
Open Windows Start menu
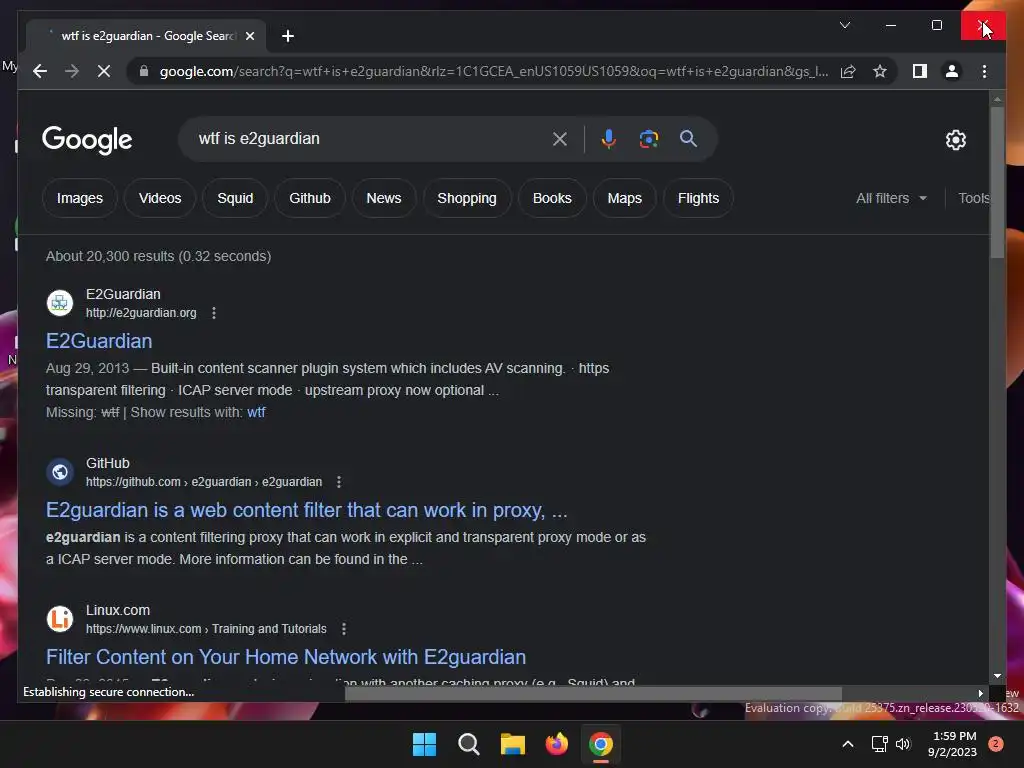pos(424,744)
